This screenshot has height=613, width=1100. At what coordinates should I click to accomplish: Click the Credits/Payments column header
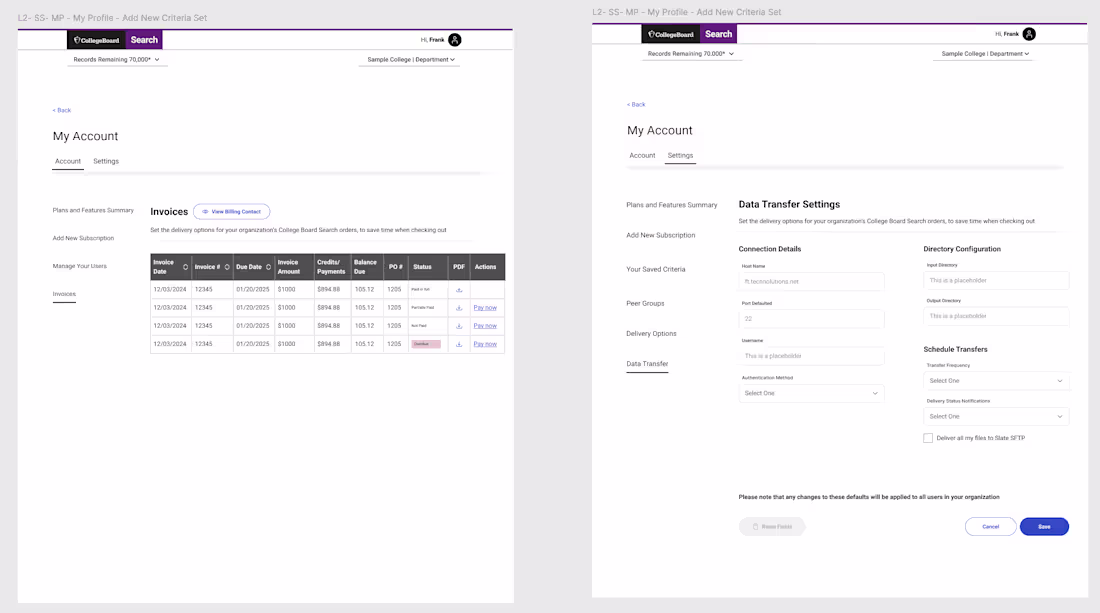click(x=331, y=267)
